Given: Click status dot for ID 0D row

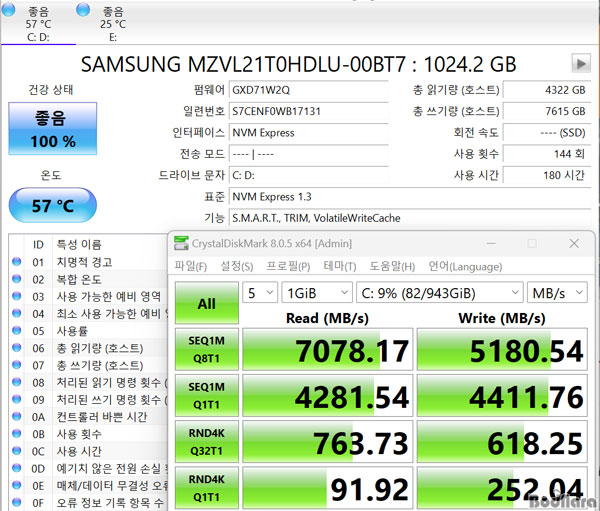Looking at the screenshot, I should (16, 468).
